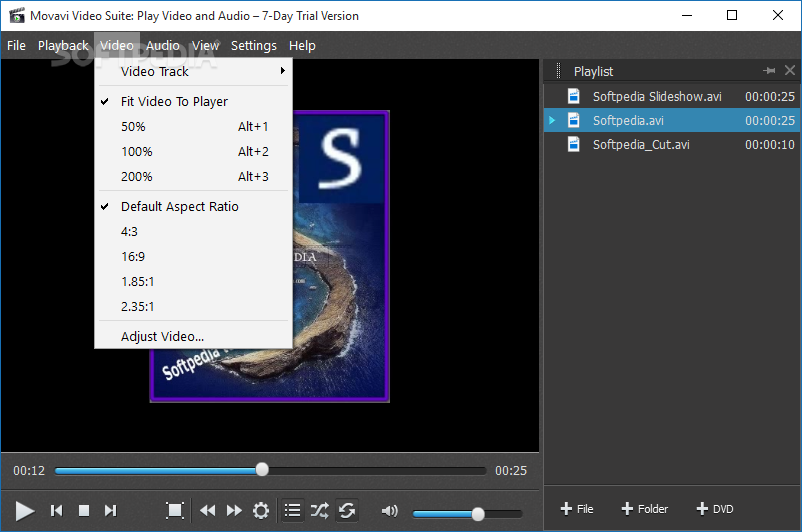The width and height of the screenshot is (802, 532).
Task: Choose the 2.35:1 aspect ratio
Action: pyautogui.click(x=193, y=306)
